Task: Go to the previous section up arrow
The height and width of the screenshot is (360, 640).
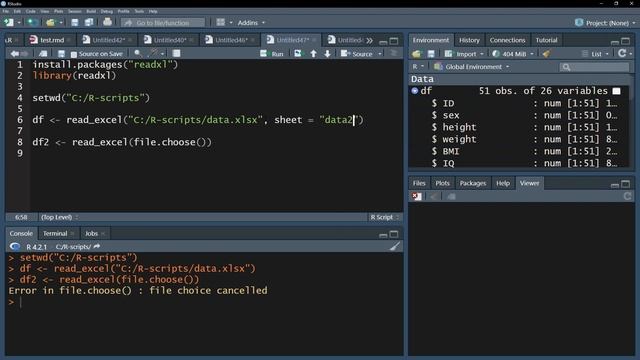Action: (313, 53)
